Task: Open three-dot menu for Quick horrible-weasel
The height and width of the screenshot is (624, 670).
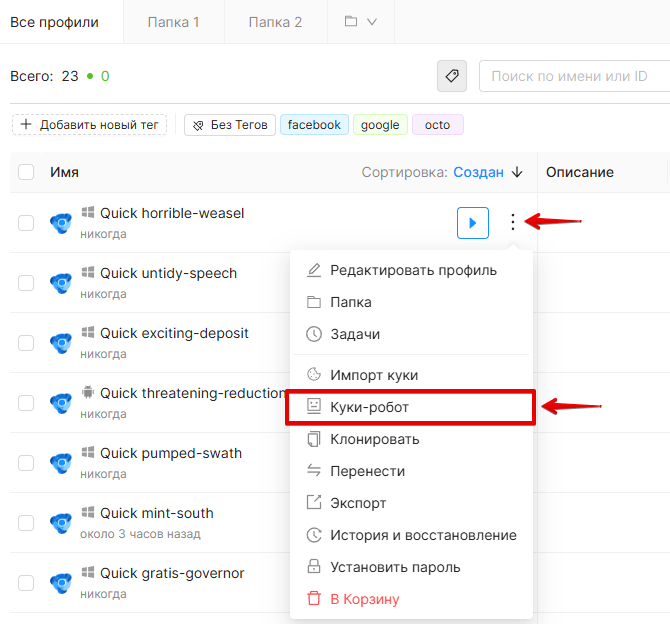Action: tap(513, 222)
